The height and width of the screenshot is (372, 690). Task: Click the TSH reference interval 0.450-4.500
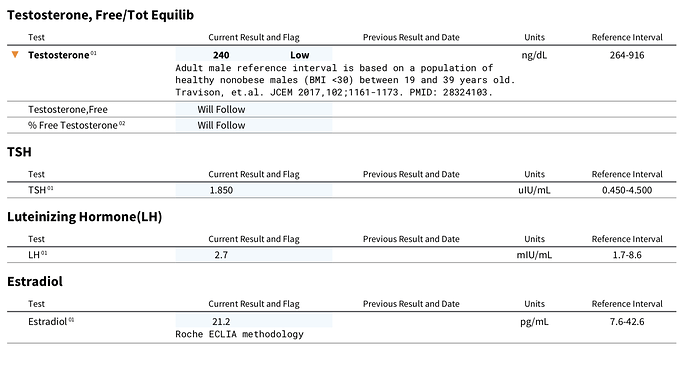(627, 190)
